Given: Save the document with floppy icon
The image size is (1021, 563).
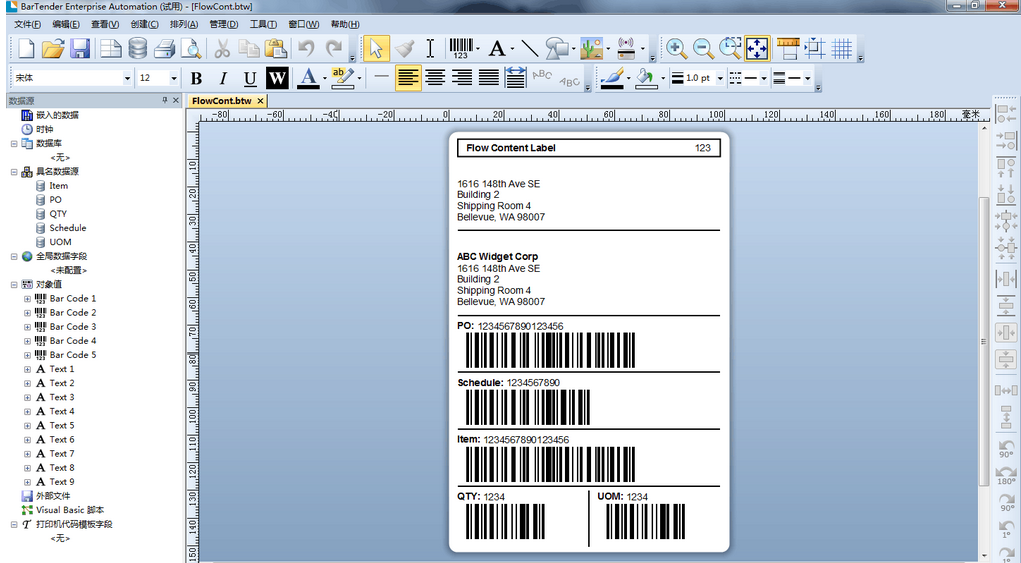Looking at the screenshot, I should (80, 49).
